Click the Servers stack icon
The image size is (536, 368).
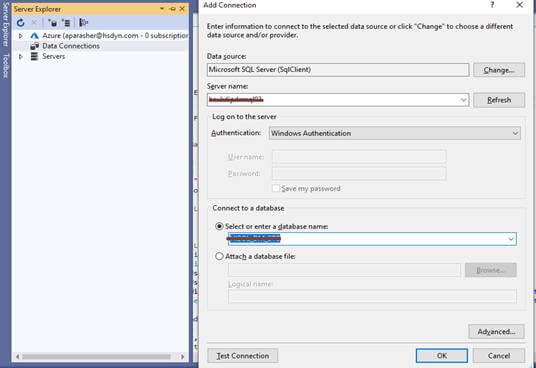(35, 56)
